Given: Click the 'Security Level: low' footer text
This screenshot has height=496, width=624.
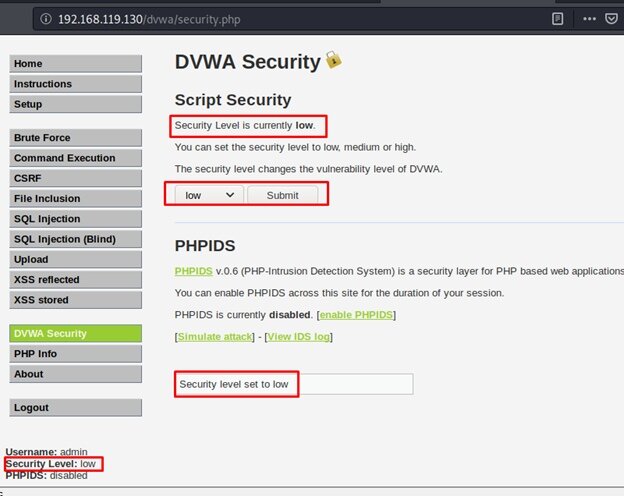Looking at the screenshot, I should coord(51,464).
